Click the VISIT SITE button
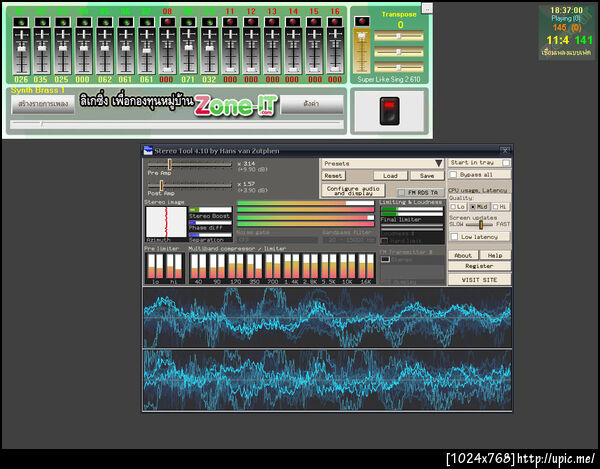This screenshot has width=600, height=469. [479, 280]
